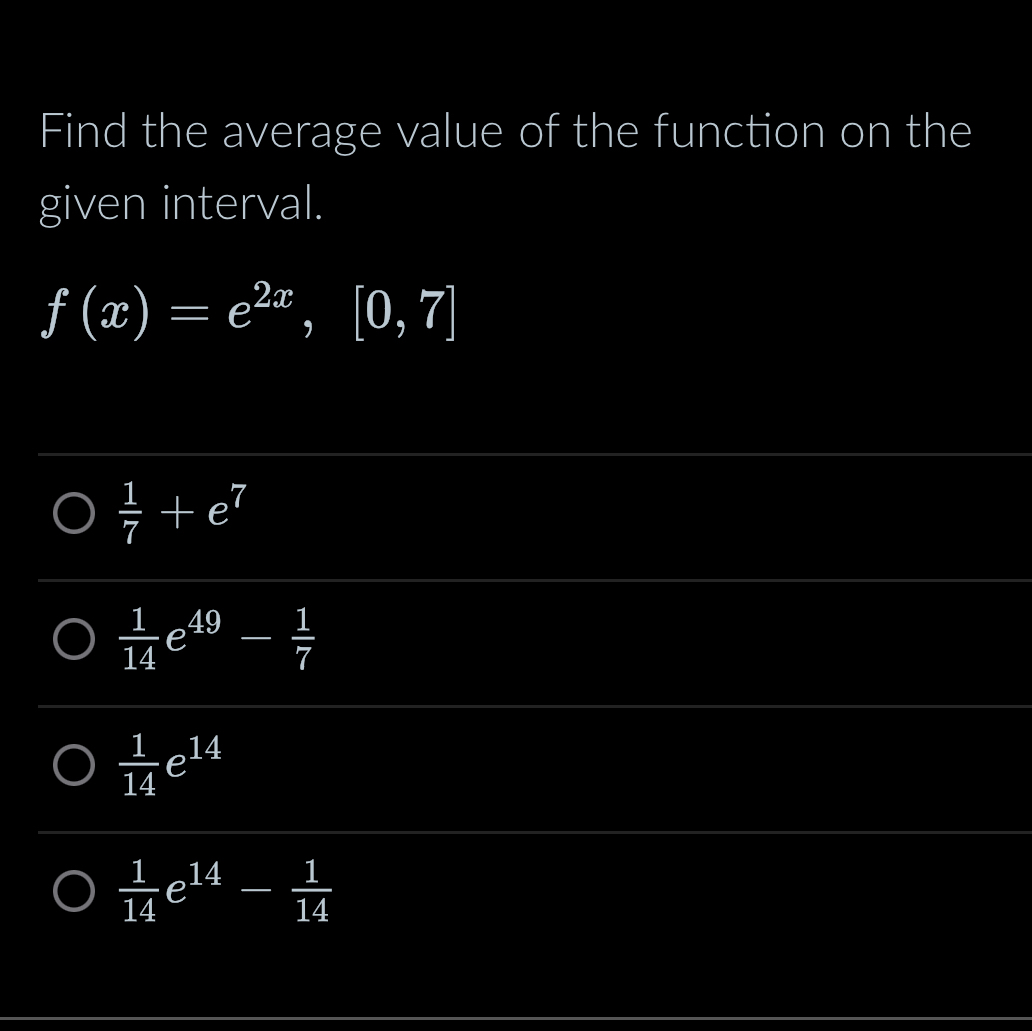Image resolution: width=1032 pixels, height=1031 pixels.
Task: Click the second answer's radio button
Action: 75,640
